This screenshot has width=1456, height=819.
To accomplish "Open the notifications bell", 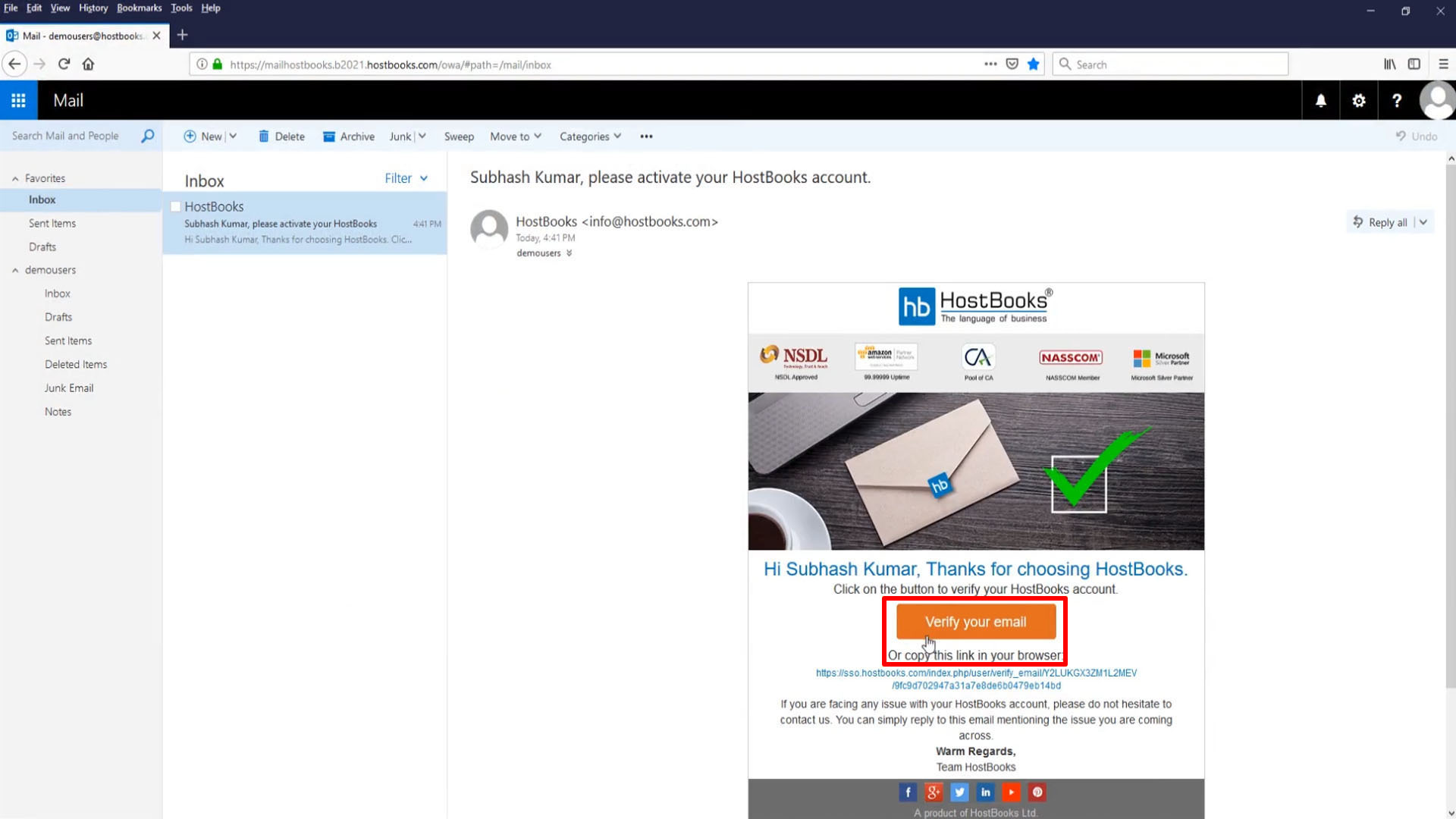I will click(x=1321, y=100).
